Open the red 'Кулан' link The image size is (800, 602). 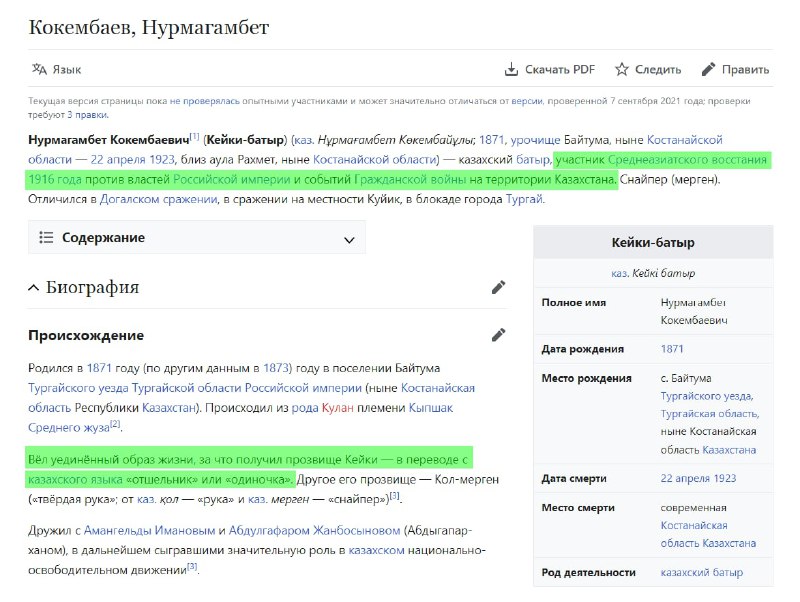coord(338,408)
